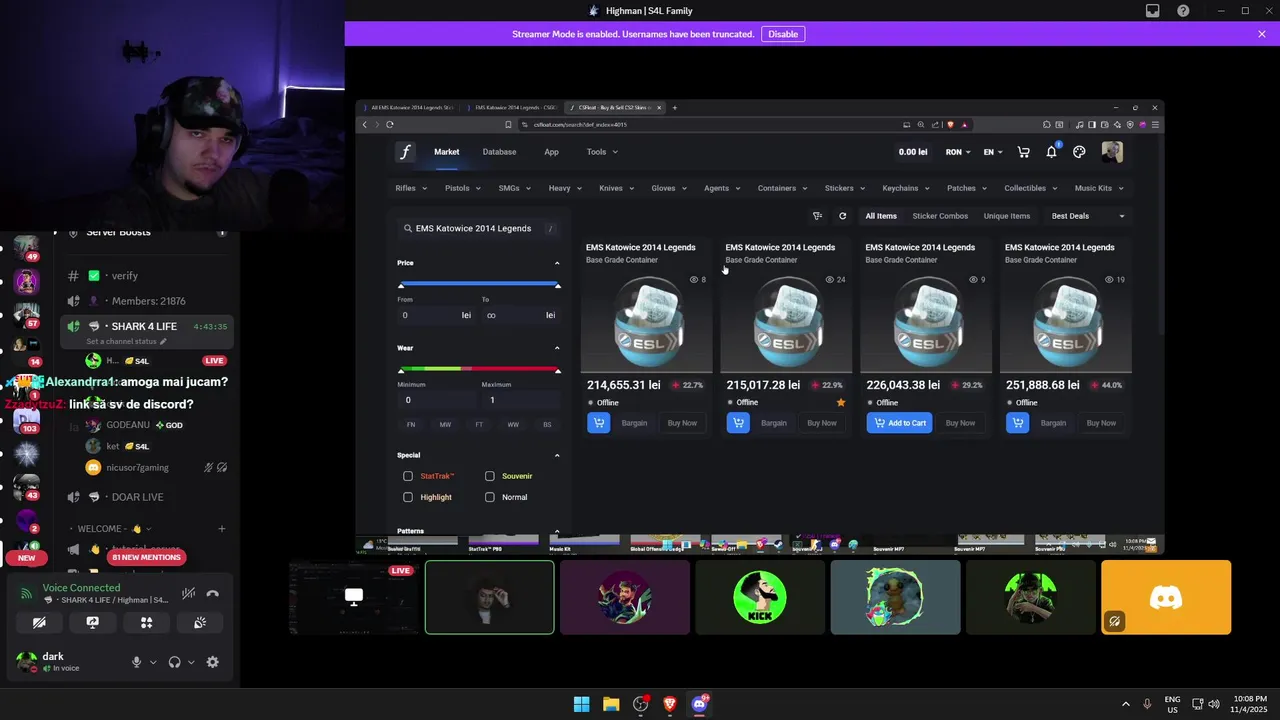Open Brave browser from the taskbar
Screen dimensions: 1280x720
coord(670,704)
